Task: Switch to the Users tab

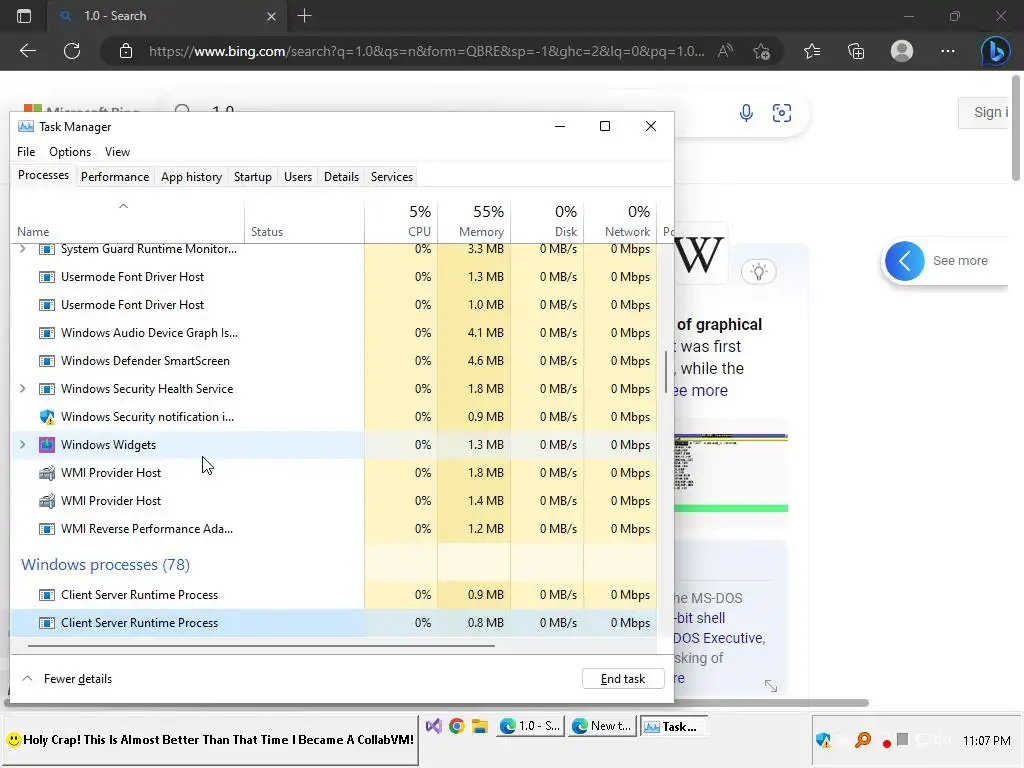Action: [298, 177]
